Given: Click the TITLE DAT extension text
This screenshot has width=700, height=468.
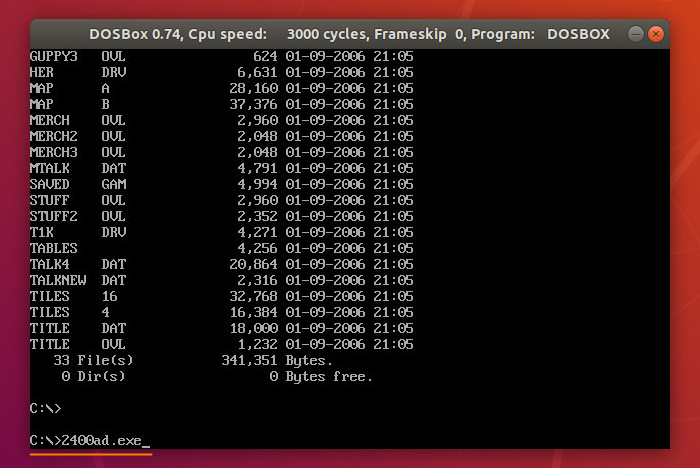Looking at the screenshot, I should tap(114, 328).
